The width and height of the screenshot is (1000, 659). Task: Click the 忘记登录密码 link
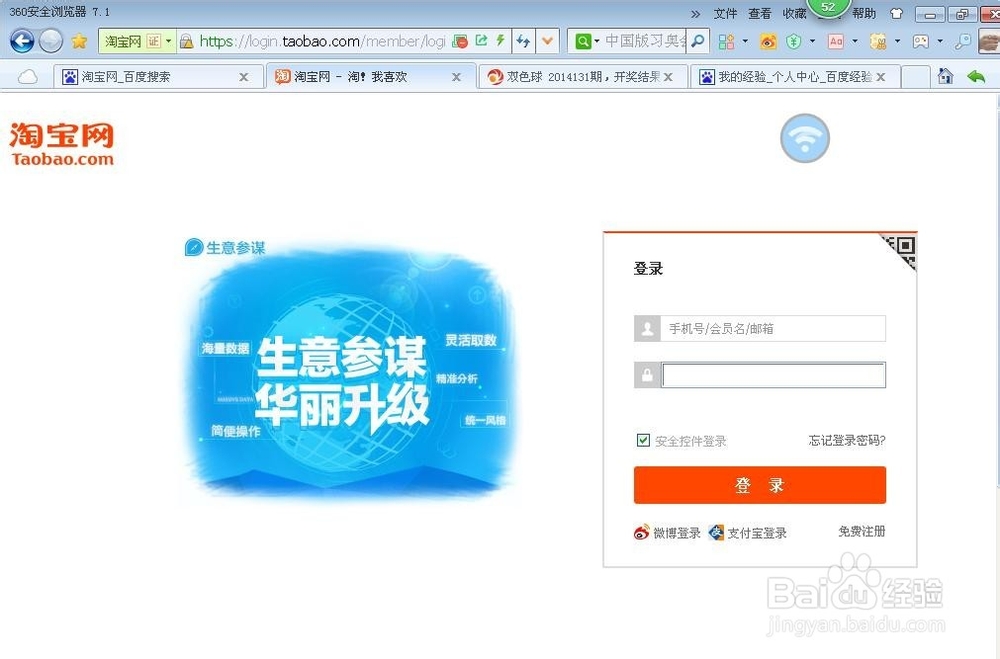click(x=845, y=439)
